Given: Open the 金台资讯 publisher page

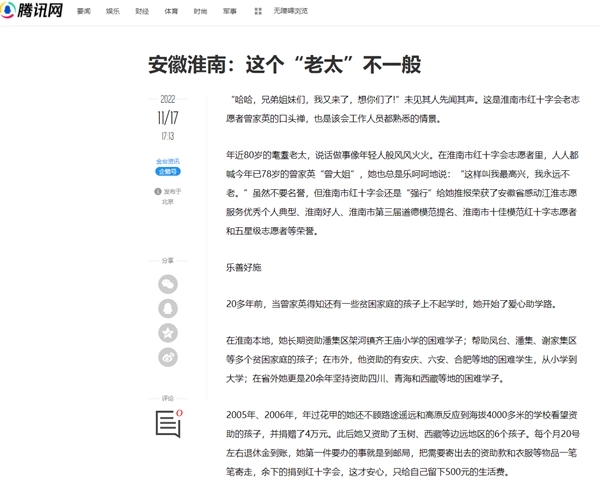Looking at the screenshot, I should tap(167, 161).
